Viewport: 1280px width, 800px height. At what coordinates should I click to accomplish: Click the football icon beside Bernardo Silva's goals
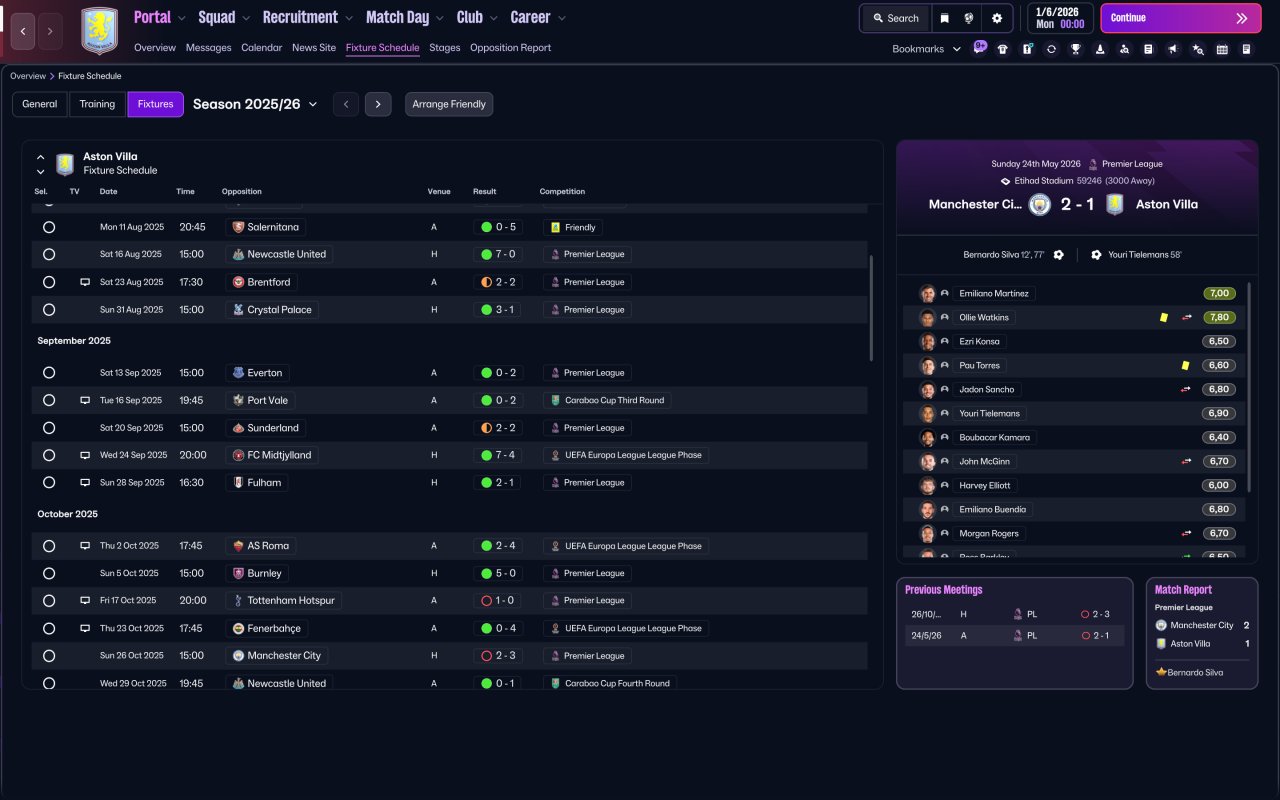coord(1059,255)
